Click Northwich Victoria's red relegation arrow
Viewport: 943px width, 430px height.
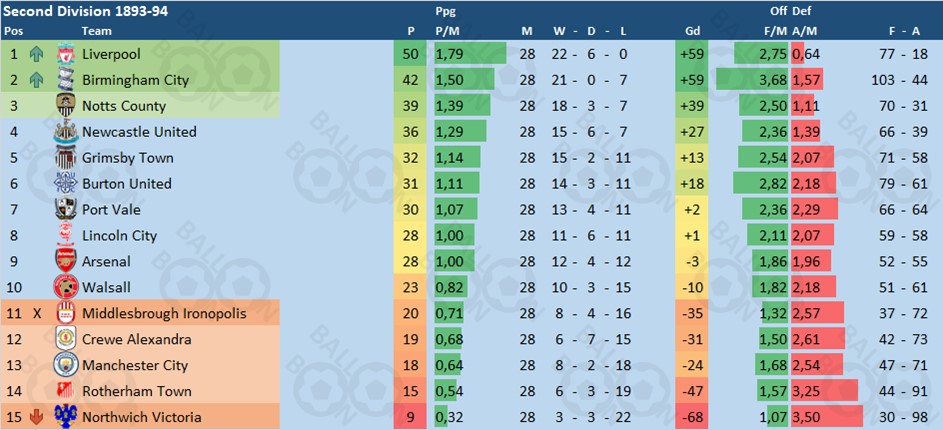37,417
